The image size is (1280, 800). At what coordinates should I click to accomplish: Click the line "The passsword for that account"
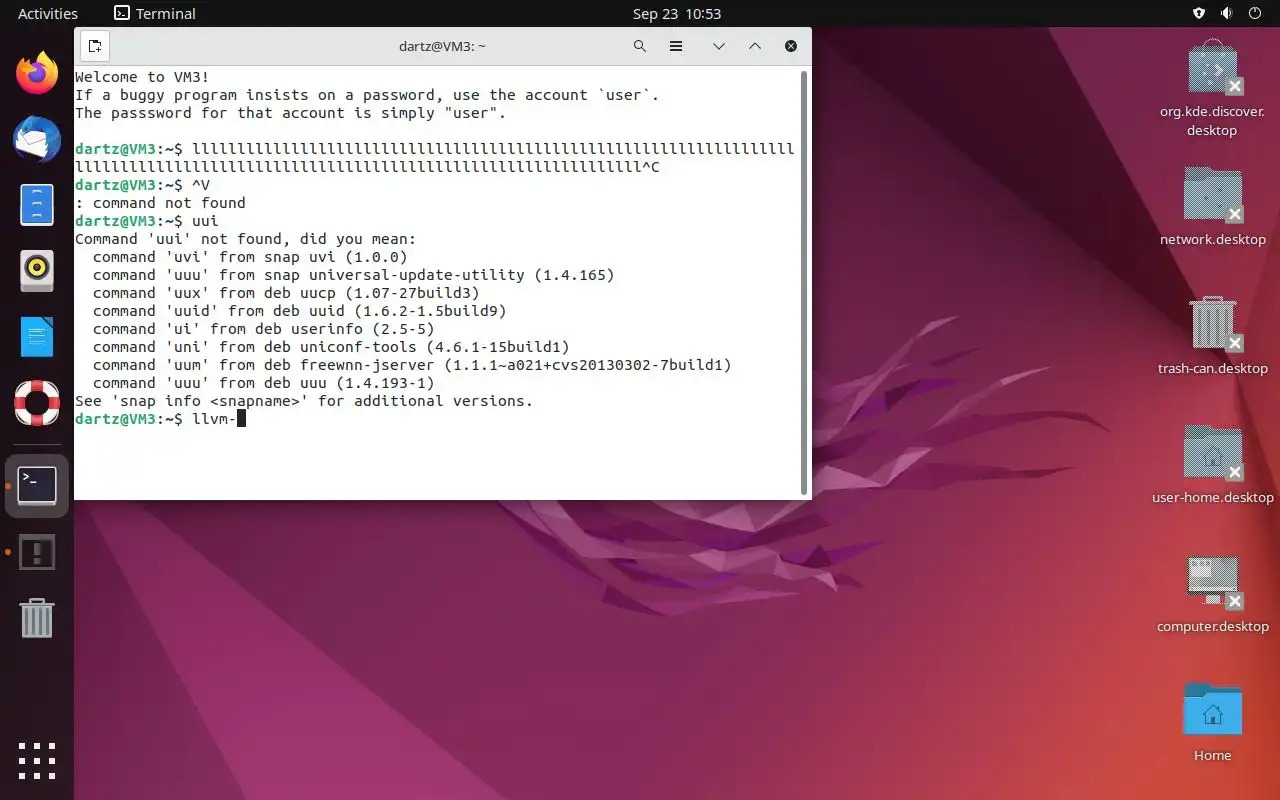click(x=291, y=113)
